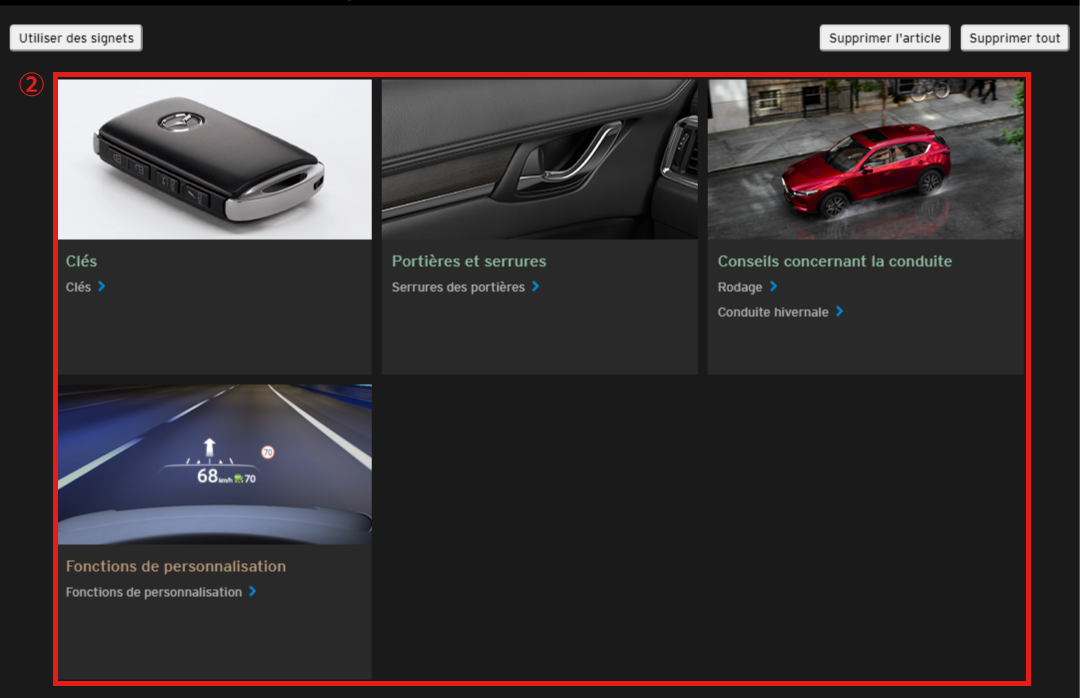Click the green Portières et serrures heading
The width and height of the screenshot is (1080, 698).
tap(469, 261)
